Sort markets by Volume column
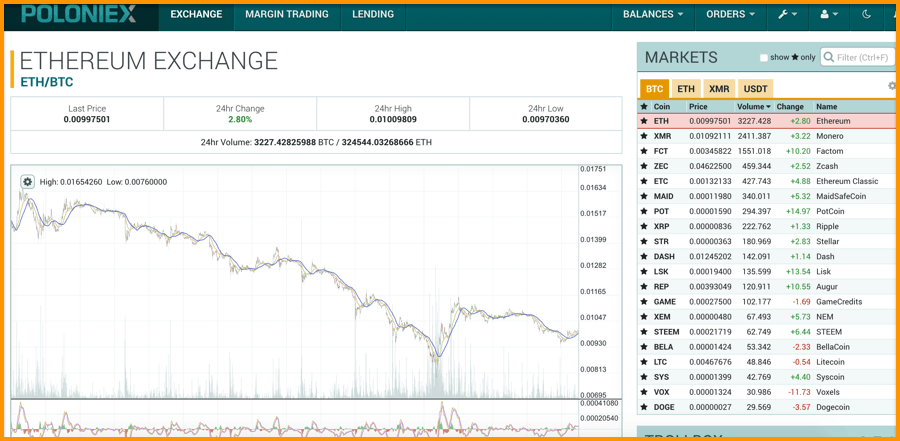The height and width of the screenshot is (441, 900). point(754,107)
